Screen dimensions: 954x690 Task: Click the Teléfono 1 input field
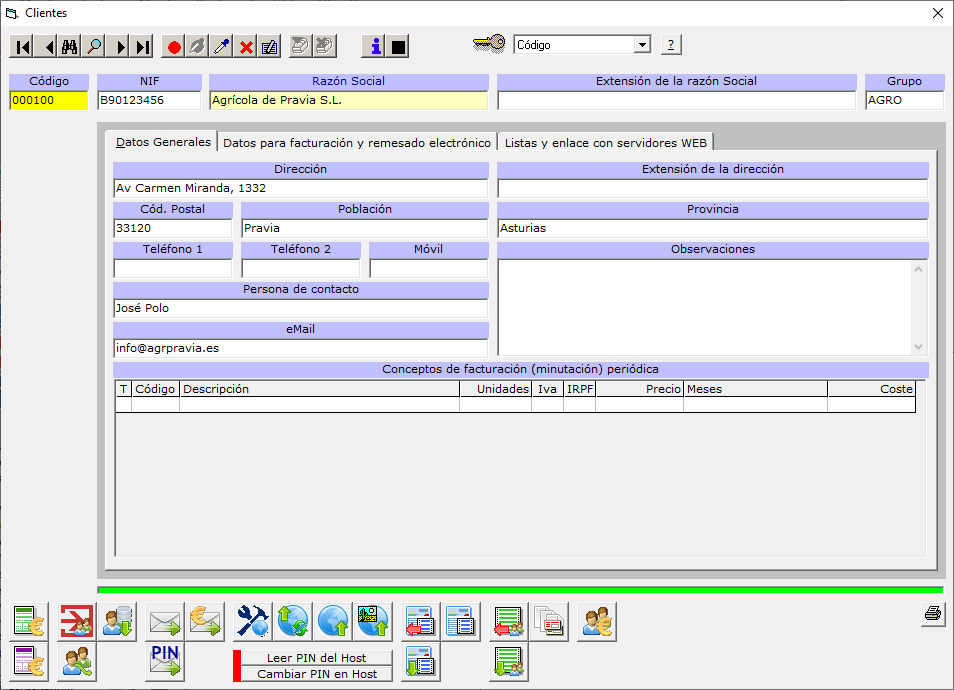[x=173, y=268]
